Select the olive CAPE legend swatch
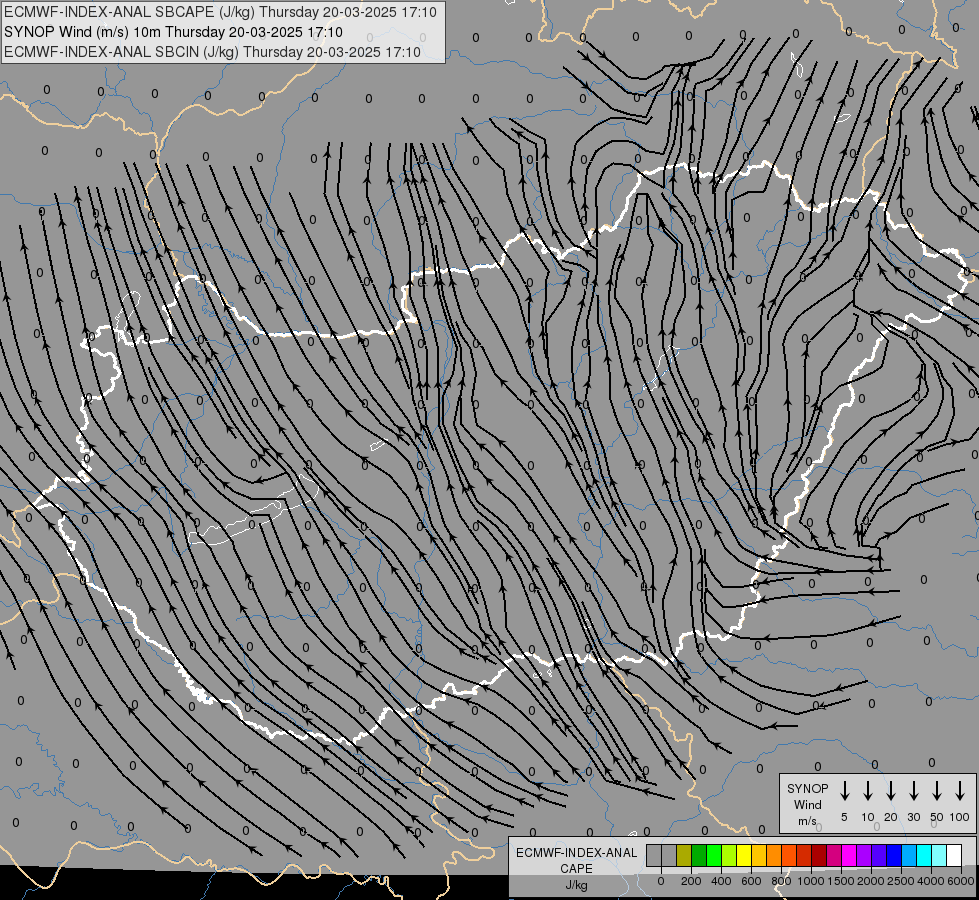This screenshot has width=979, height=900. click(x=684, y=856)
